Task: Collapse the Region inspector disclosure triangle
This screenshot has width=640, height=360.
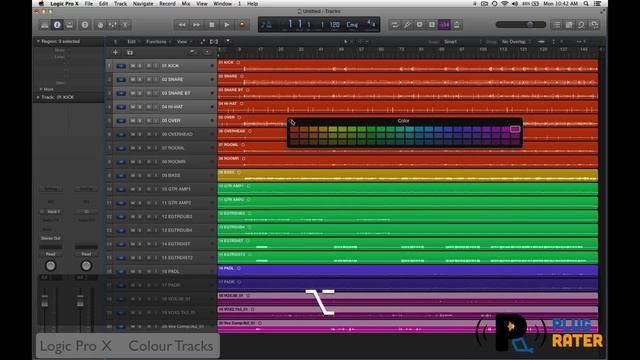Action: (x=38, y=41)
